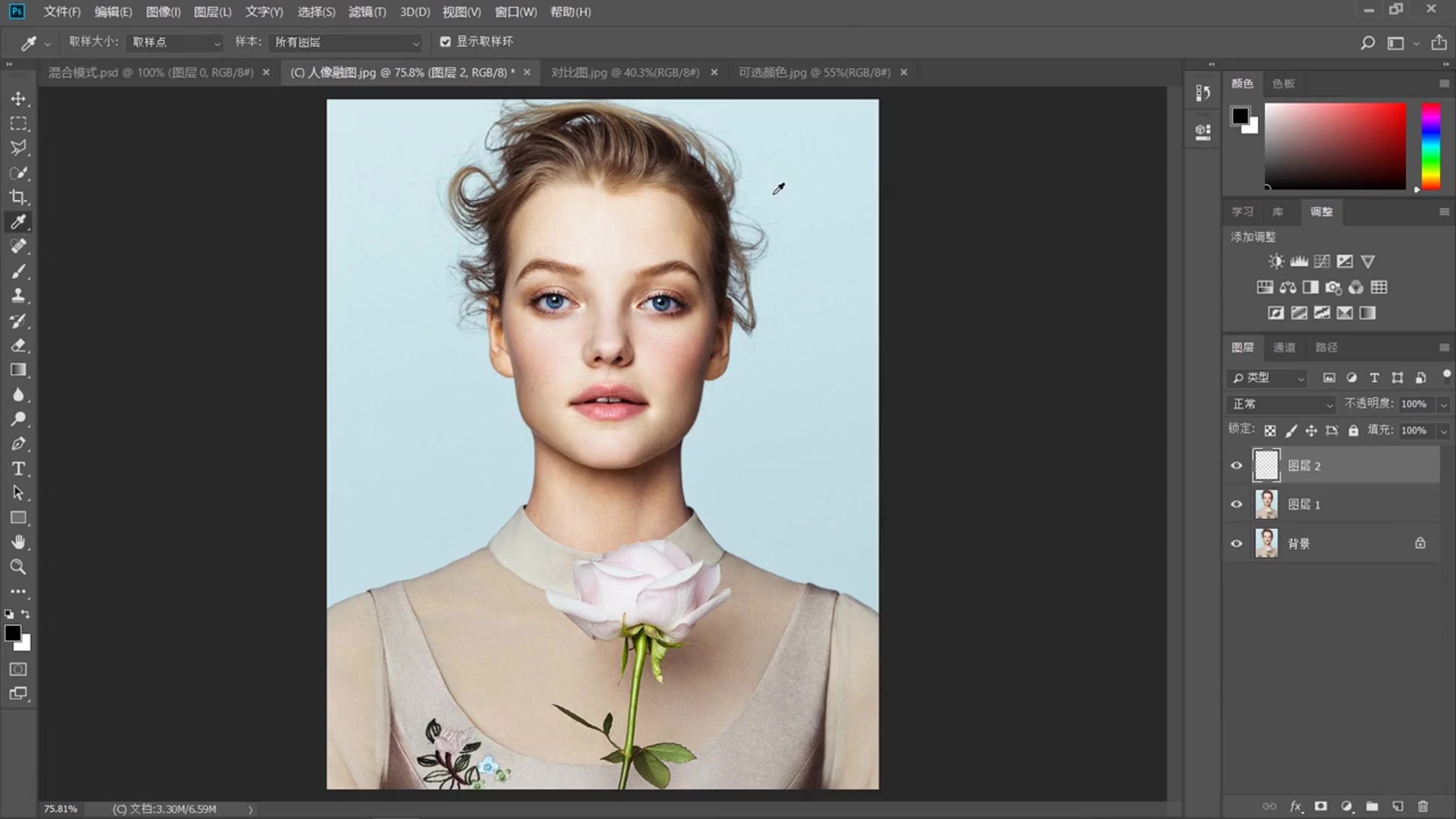Open the Edit Toolbar ellipsis
This screenshot has width=1456, height=819.
pos(18,591)
